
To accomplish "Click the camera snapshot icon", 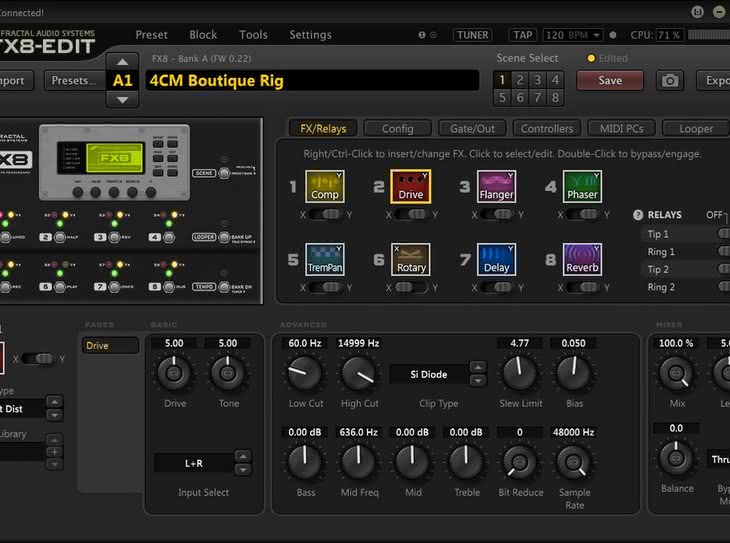I will [x=670, y=81].
